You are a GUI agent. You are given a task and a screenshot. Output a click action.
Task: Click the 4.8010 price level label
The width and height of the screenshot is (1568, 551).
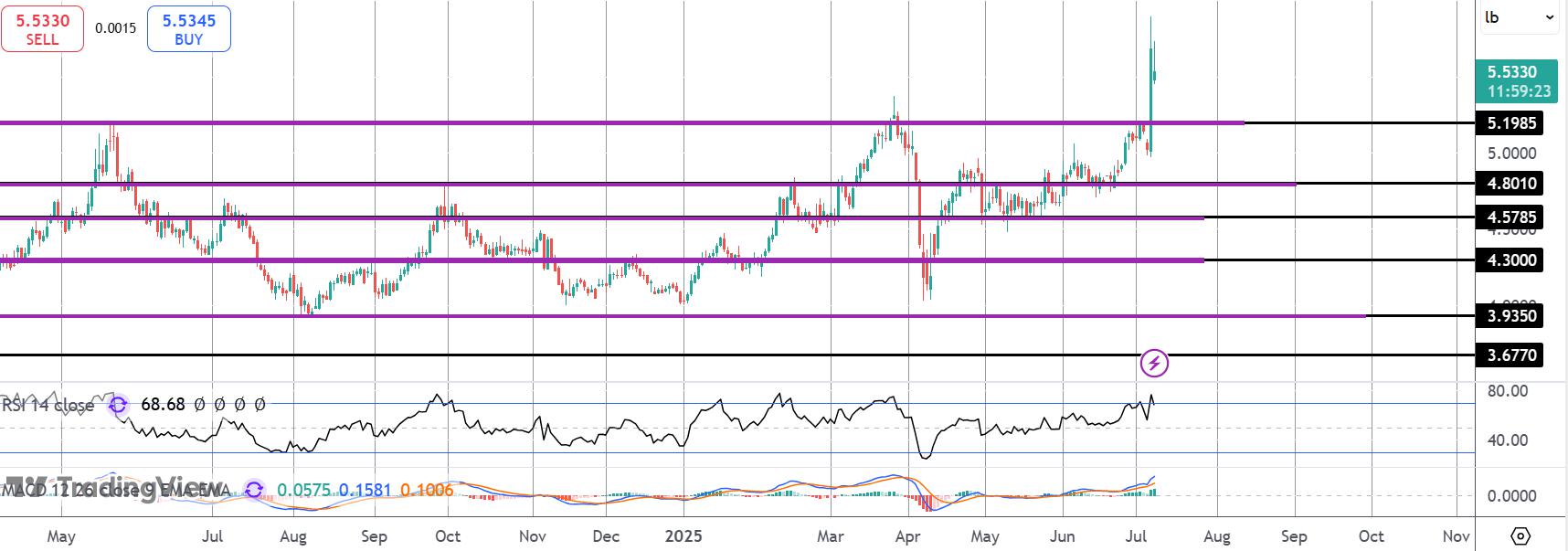[x=1510, y=184]
